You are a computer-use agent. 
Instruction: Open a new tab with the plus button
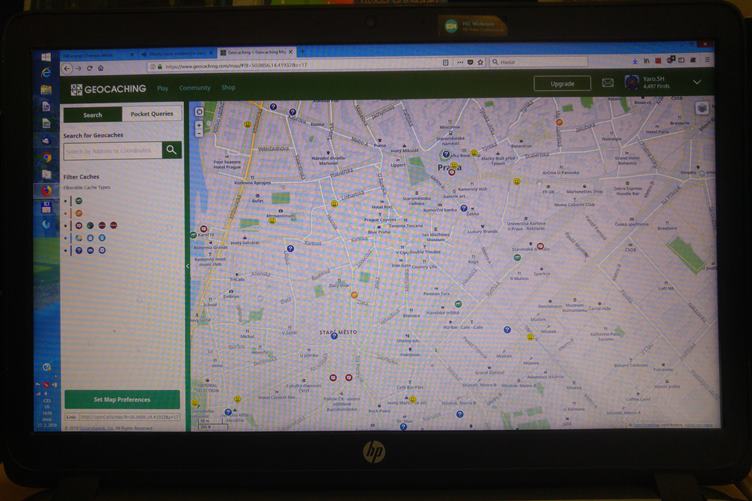pyautogui.click(x=302, y=51)
